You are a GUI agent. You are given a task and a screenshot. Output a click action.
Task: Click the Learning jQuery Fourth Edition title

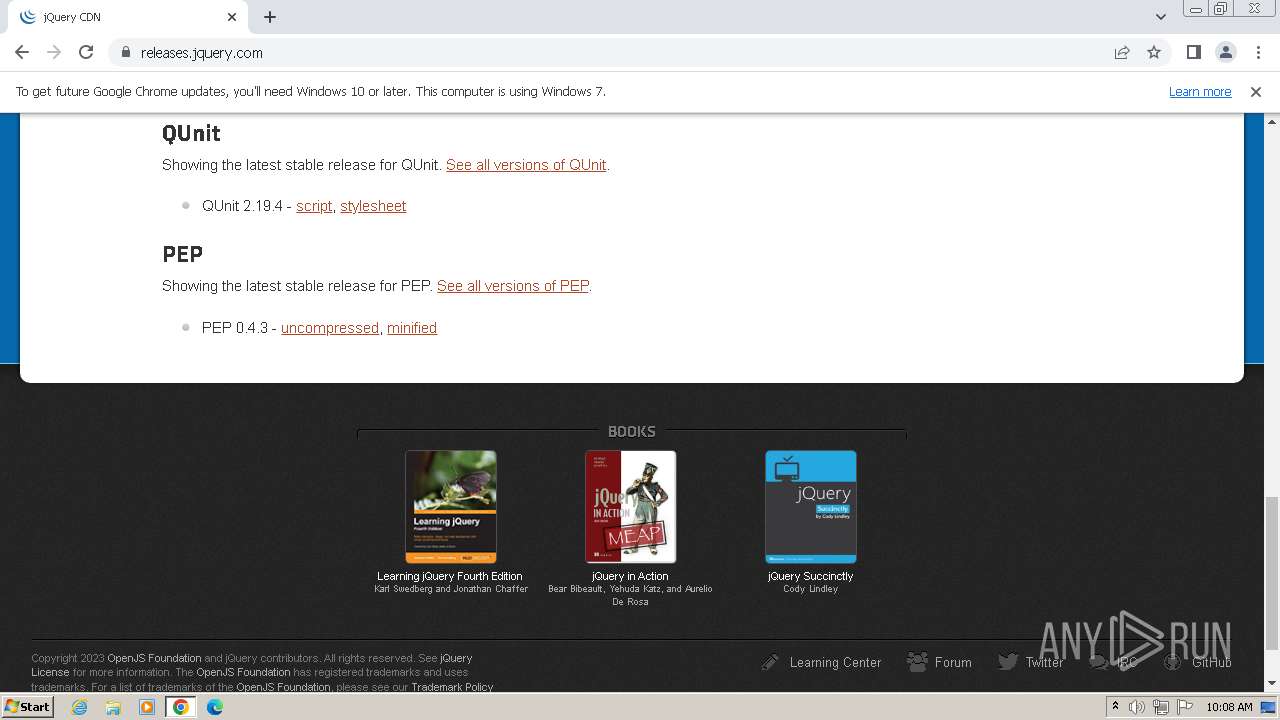click(450, 576)
